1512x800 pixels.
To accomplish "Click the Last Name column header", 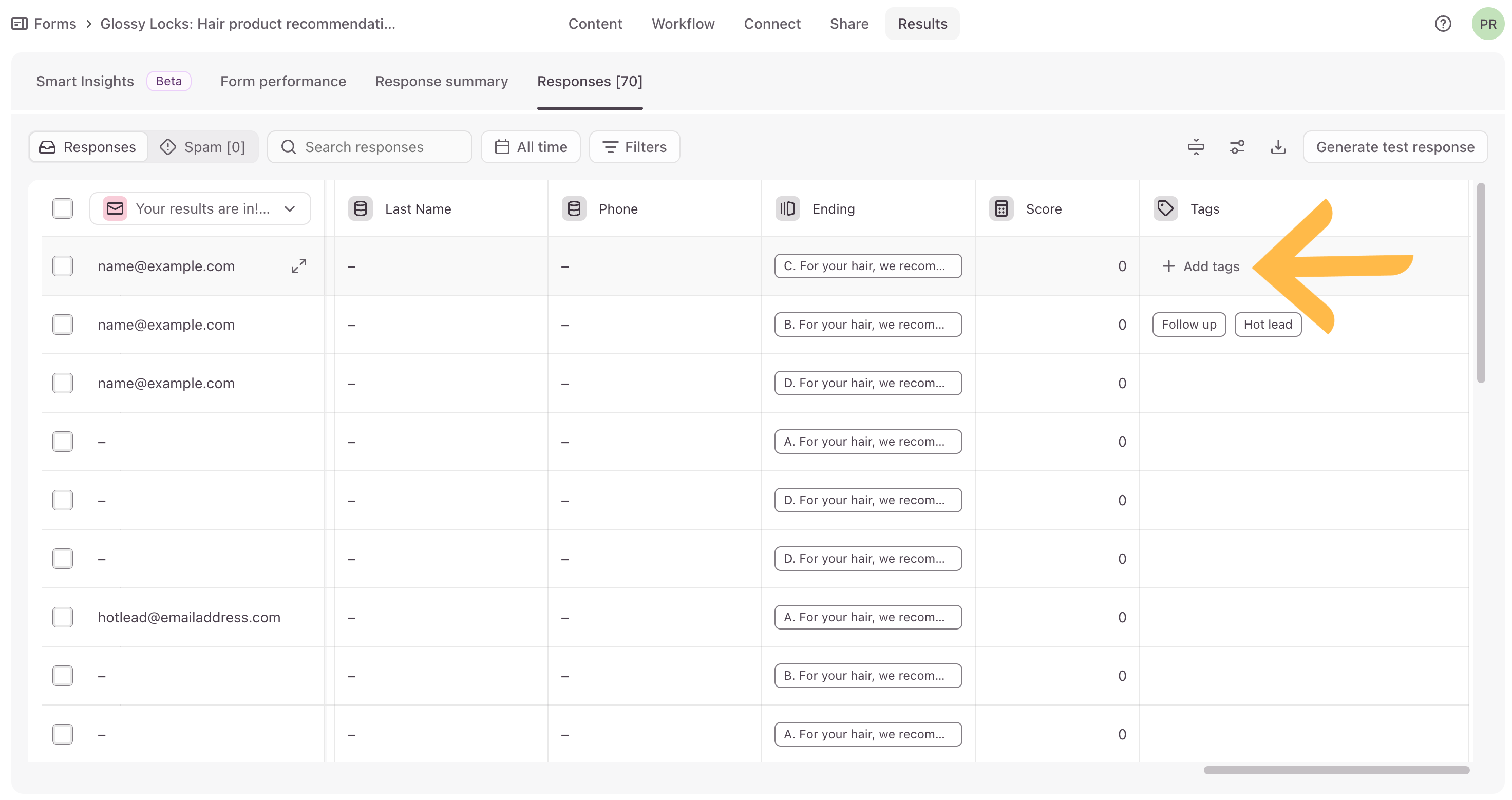I will [441, 208].
